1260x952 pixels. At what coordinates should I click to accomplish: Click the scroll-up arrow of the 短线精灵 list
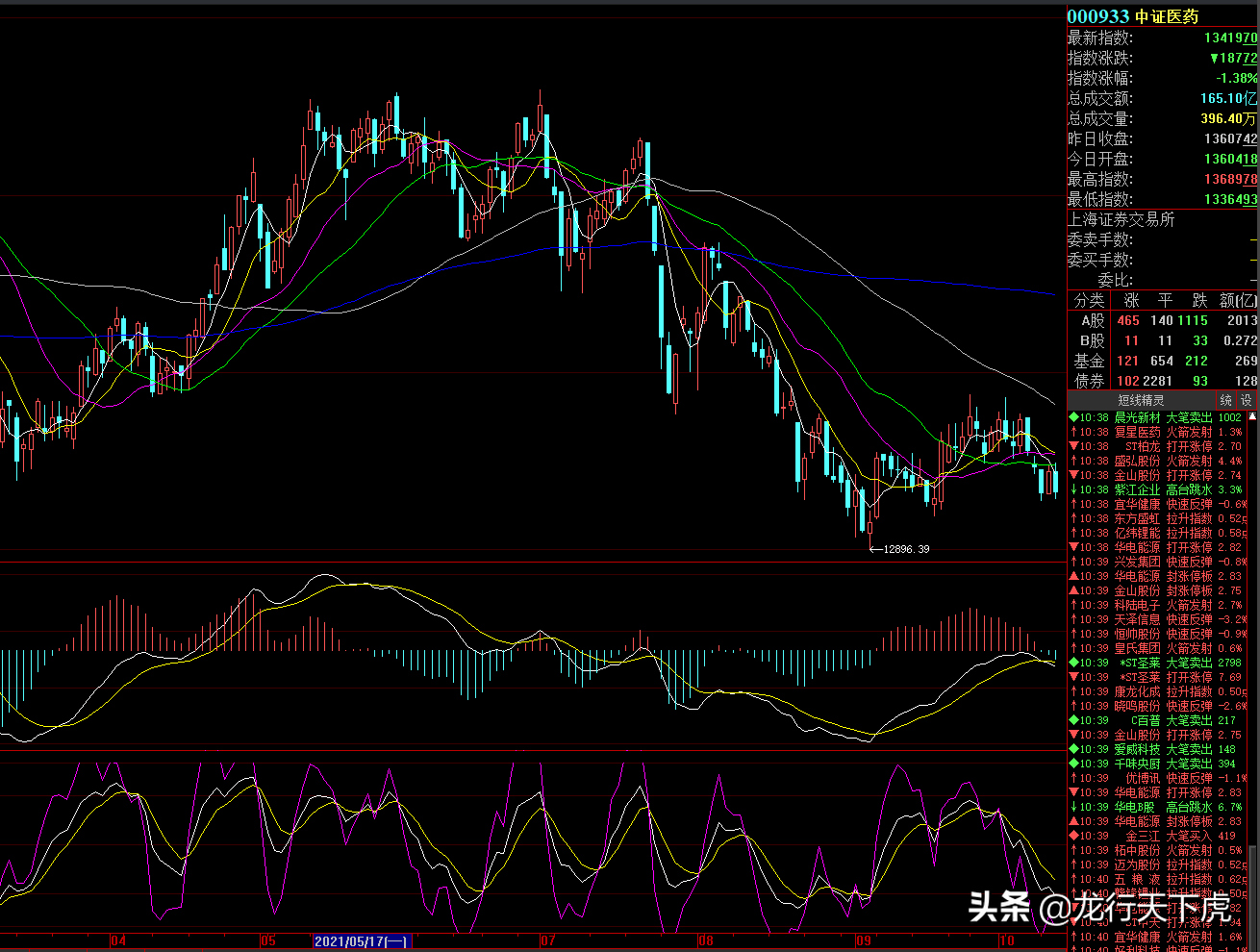coord(1252,416)
